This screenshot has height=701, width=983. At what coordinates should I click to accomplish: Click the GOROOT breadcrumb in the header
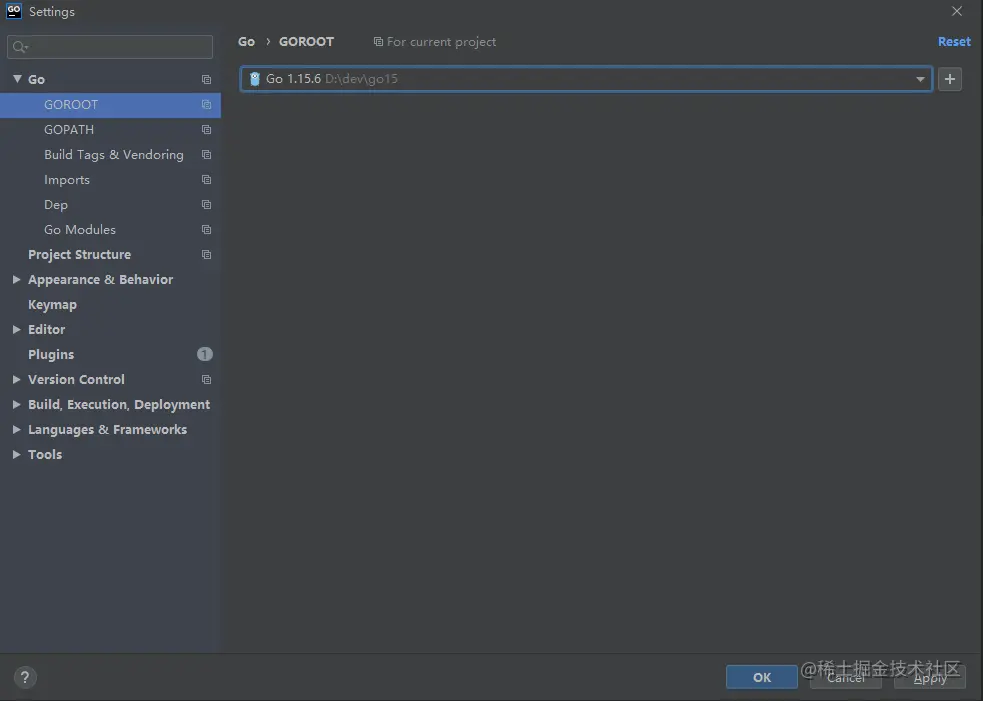coord(307,42)
